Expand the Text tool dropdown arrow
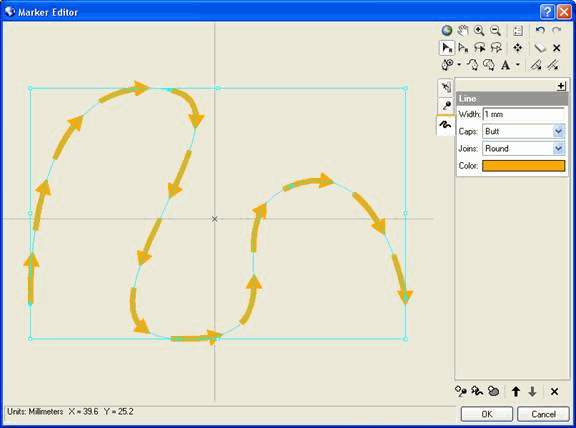Viewport: 576px width, 428px height. click(x=518, y=65)
